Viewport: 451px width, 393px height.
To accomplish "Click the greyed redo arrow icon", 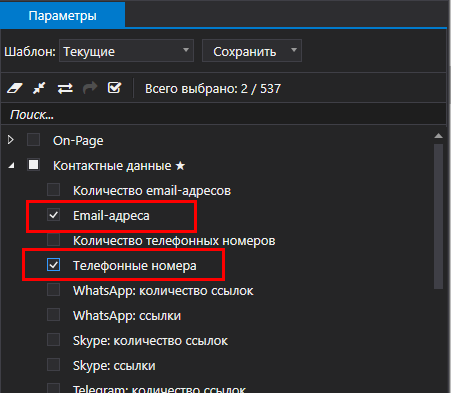I will coord(90,88).
